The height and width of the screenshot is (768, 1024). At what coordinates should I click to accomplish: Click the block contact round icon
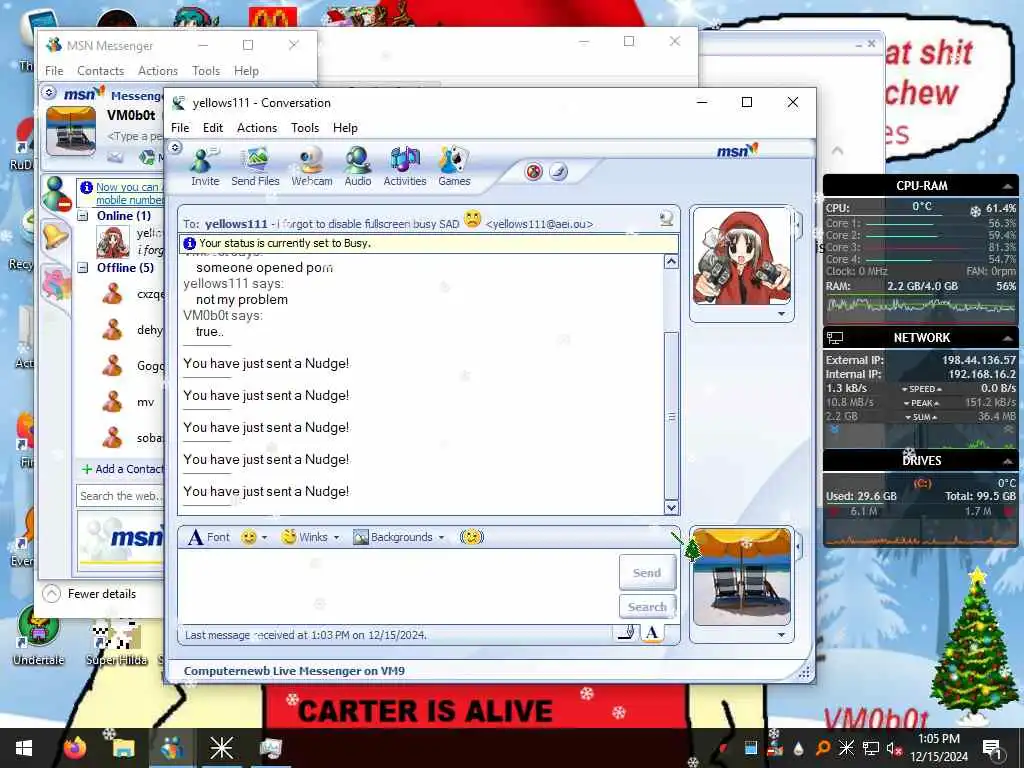[534, 172]
